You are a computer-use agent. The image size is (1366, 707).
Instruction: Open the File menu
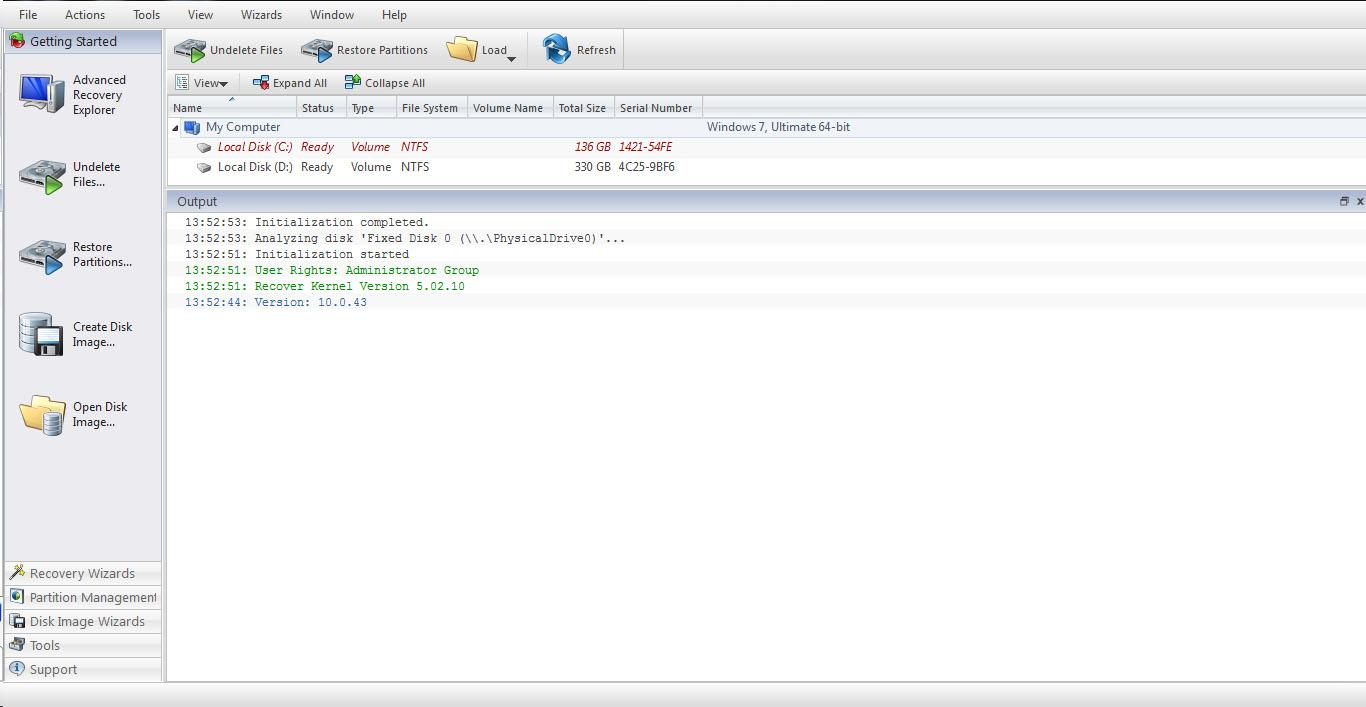click(28, 15)
